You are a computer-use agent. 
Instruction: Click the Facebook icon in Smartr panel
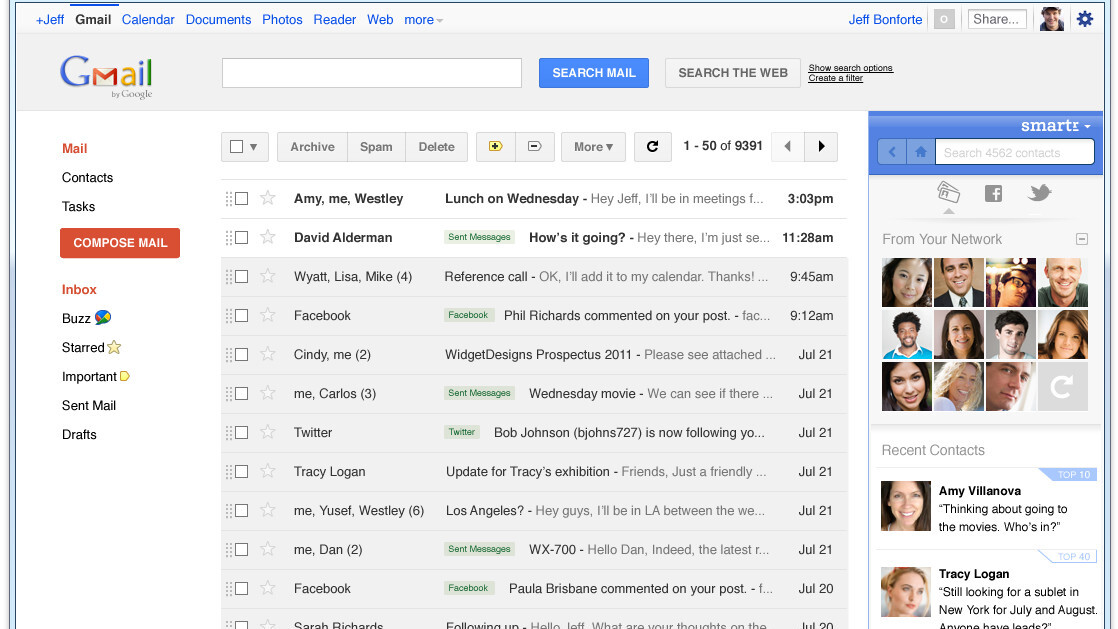point(993,193)
